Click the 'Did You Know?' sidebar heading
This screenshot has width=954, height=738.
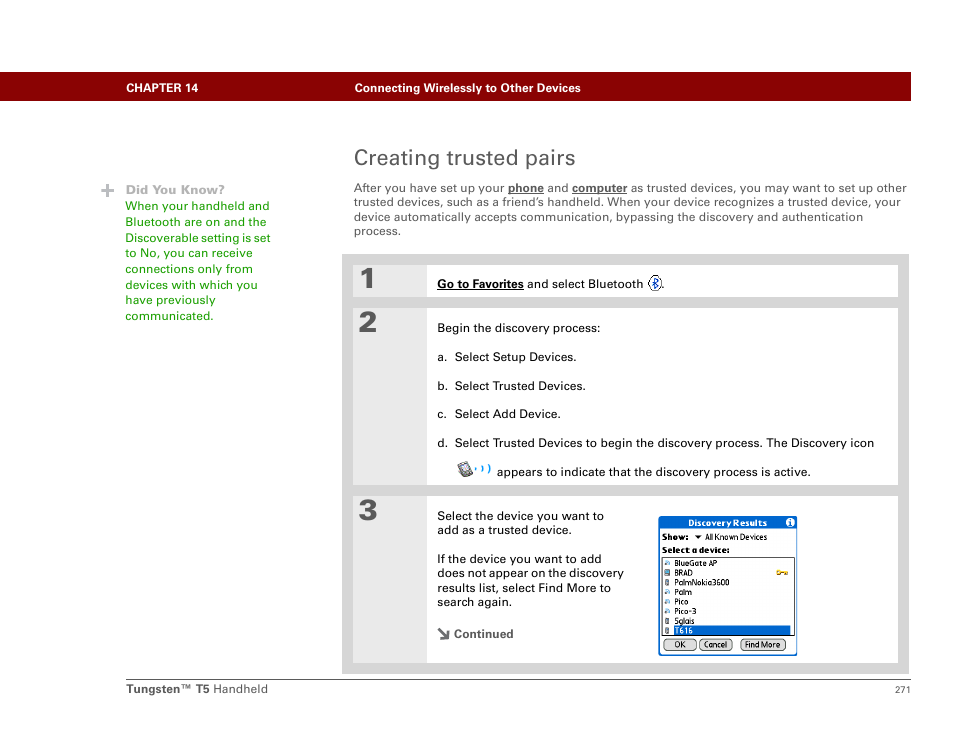(x=175, y=190)
